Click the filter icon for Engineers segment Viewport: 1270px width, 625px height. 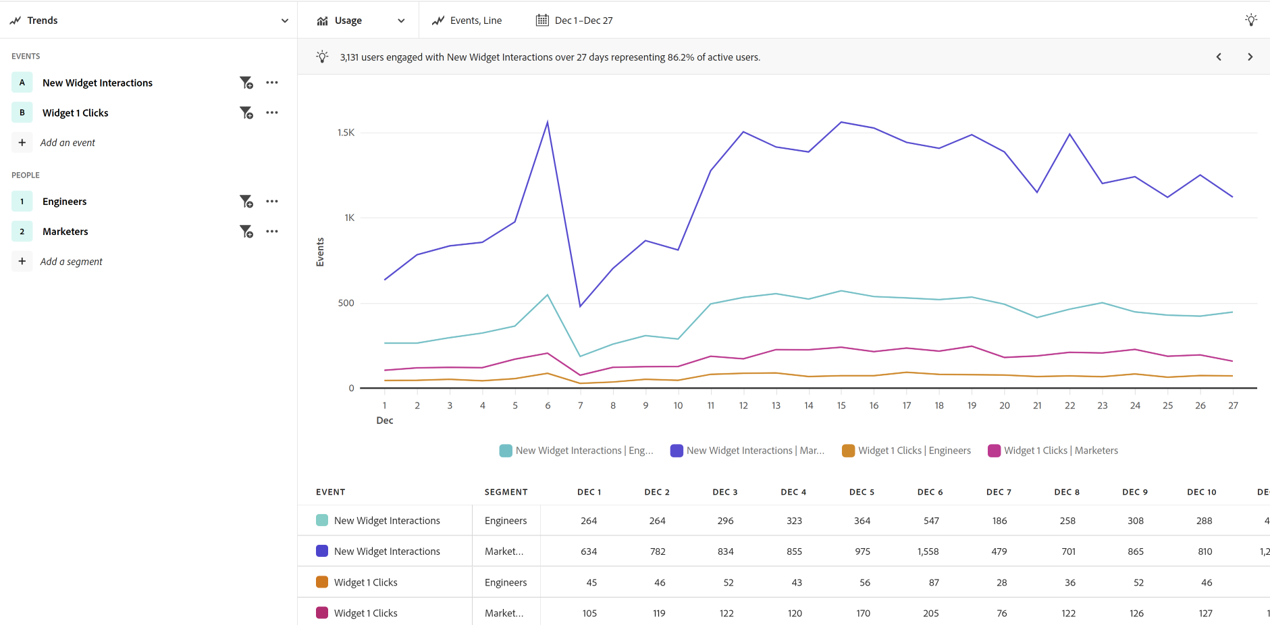coord(246,202)
